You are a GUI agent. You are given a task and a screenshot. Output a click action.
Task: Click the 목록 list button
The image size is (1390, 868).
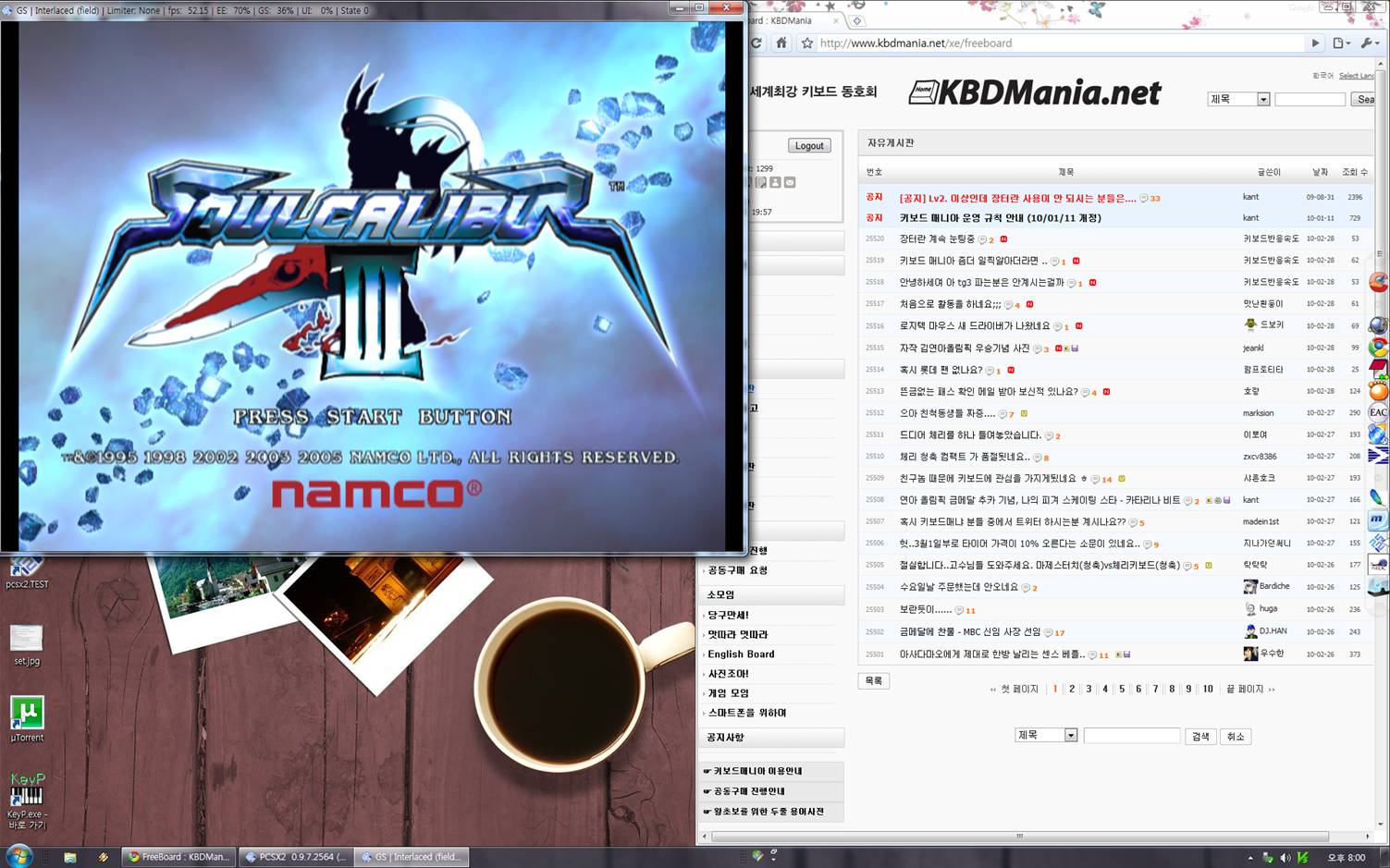874,680
